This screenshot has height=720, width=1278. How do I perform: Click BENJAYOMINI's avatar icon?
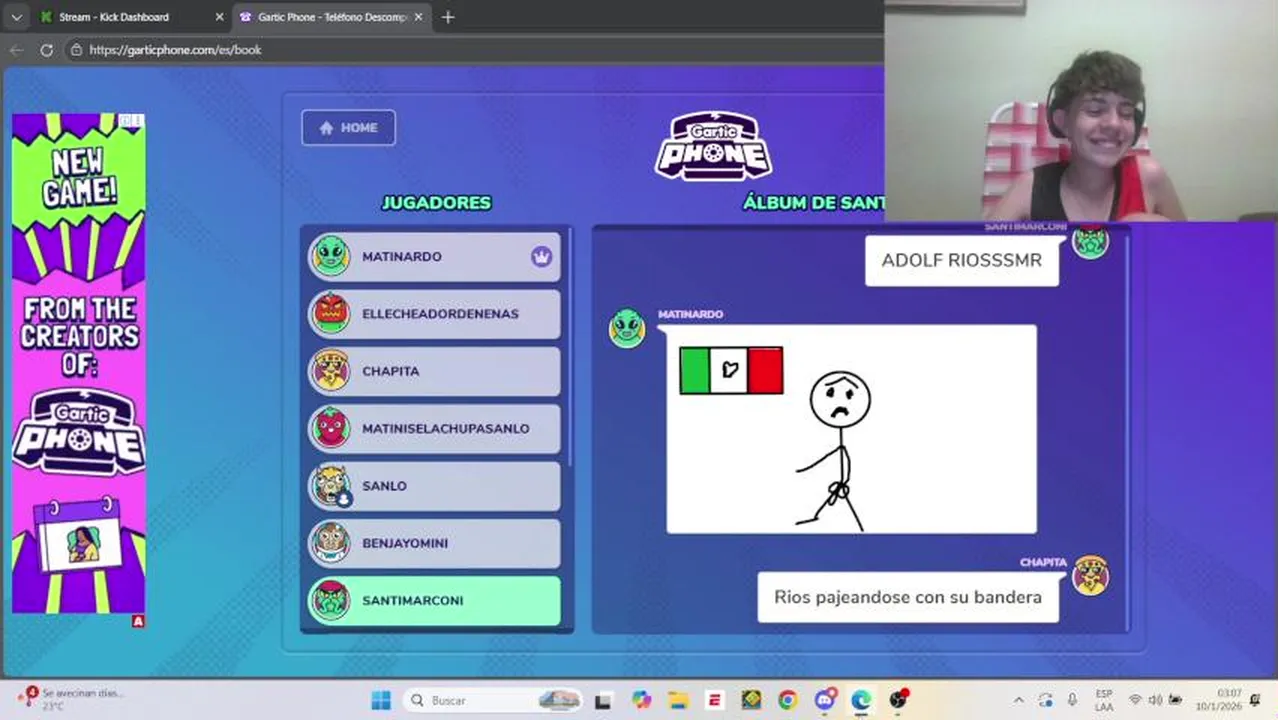pyautogui.click(x=330, y=542)
